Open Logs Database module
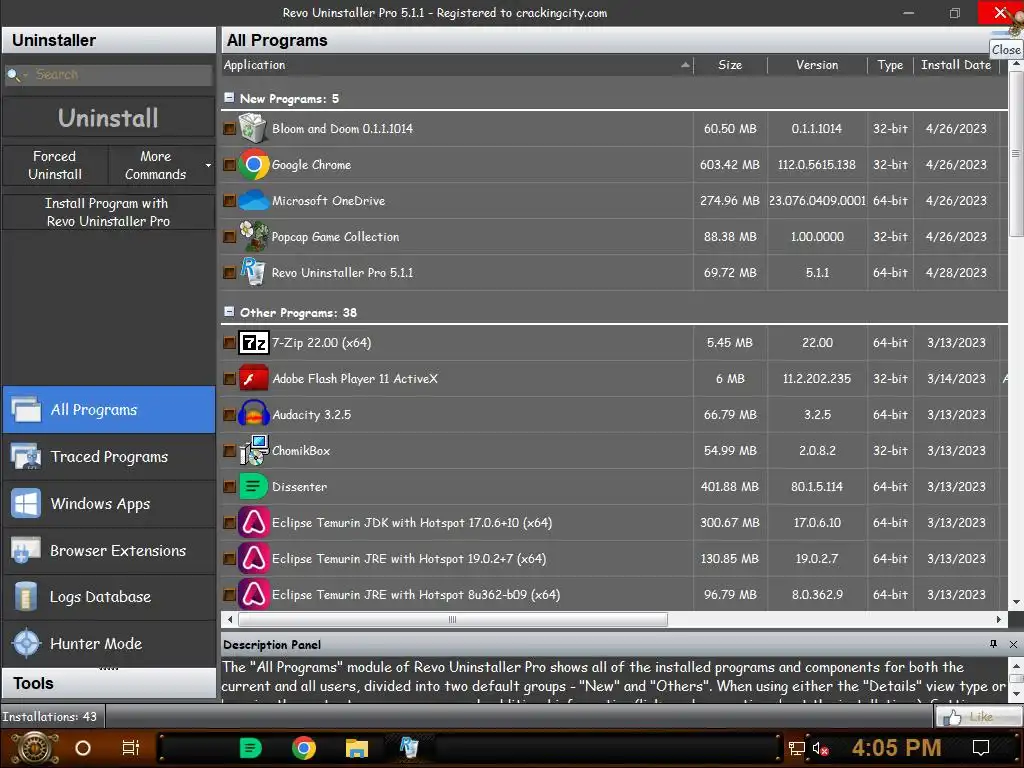This screenshot has height=768, width=1024. pyautogui.click(x=108, y=597)
